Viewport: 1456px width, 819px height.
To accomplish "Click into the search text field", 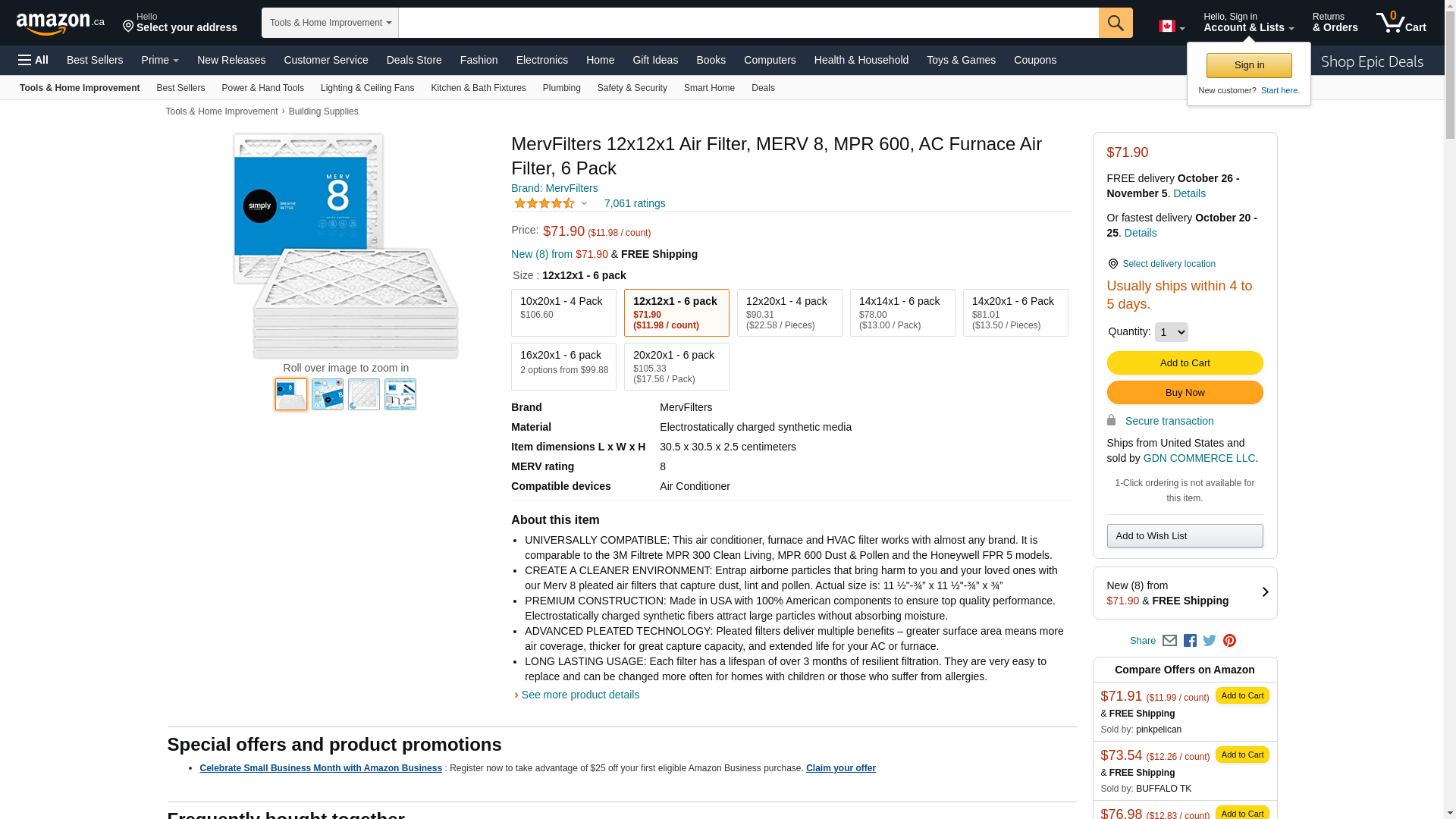I will (748, 23).
